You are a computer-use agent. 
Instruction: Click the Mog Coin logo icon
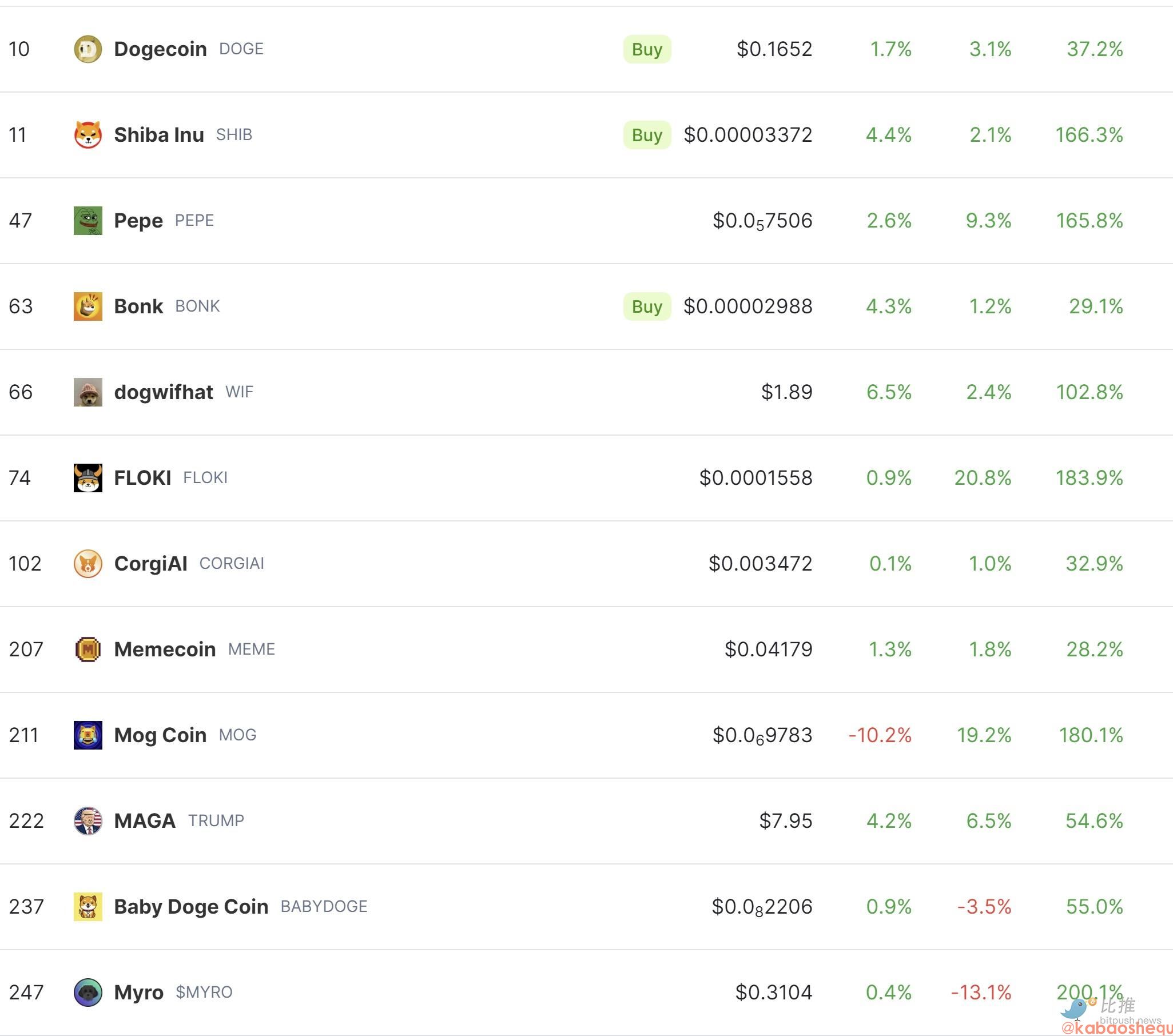tap(88, 735)
